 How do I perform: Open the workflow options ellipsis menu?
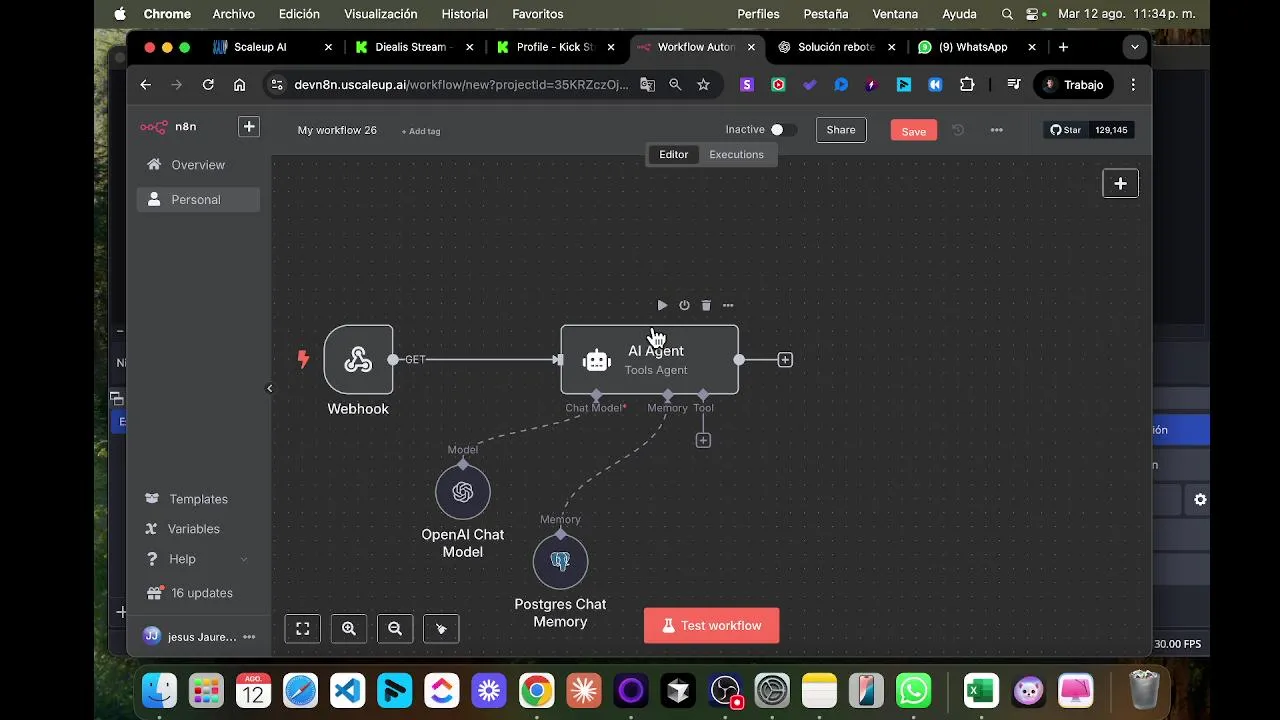[996, 130]
